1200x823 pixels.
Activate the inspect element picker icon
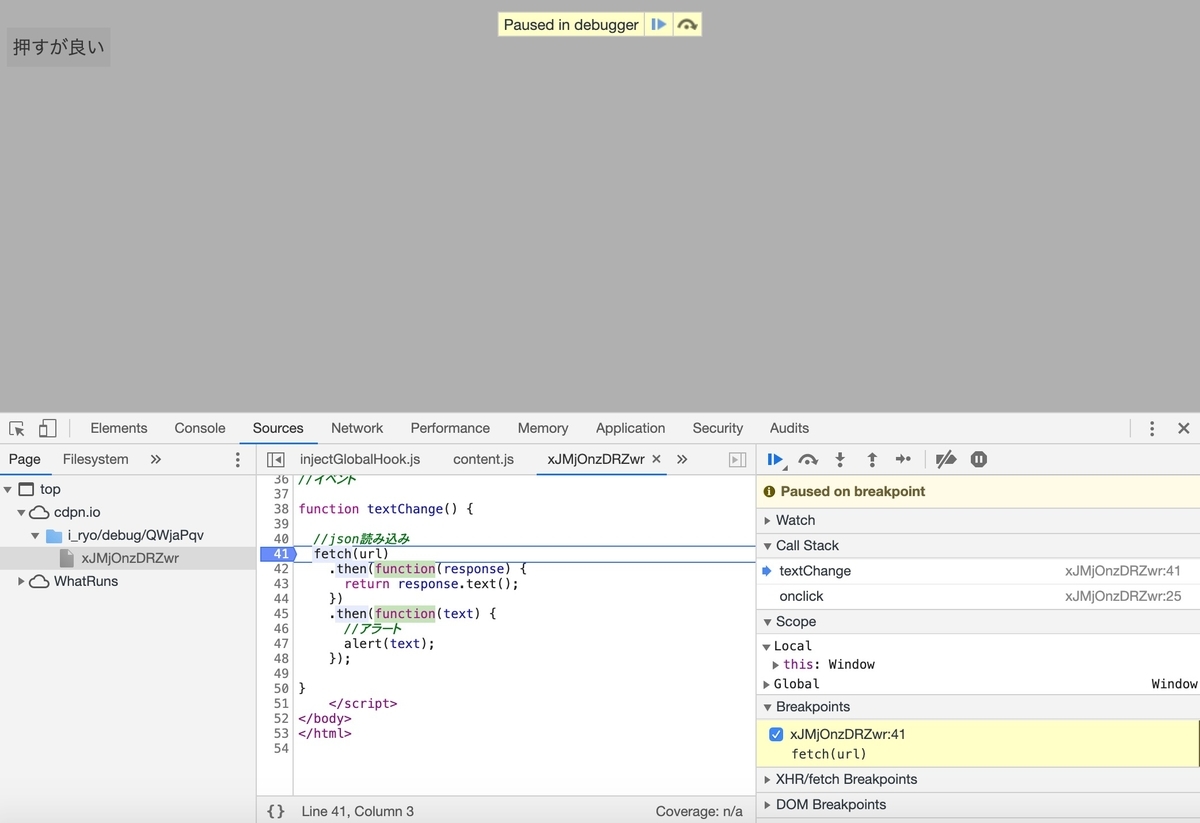tap(17, 429)
